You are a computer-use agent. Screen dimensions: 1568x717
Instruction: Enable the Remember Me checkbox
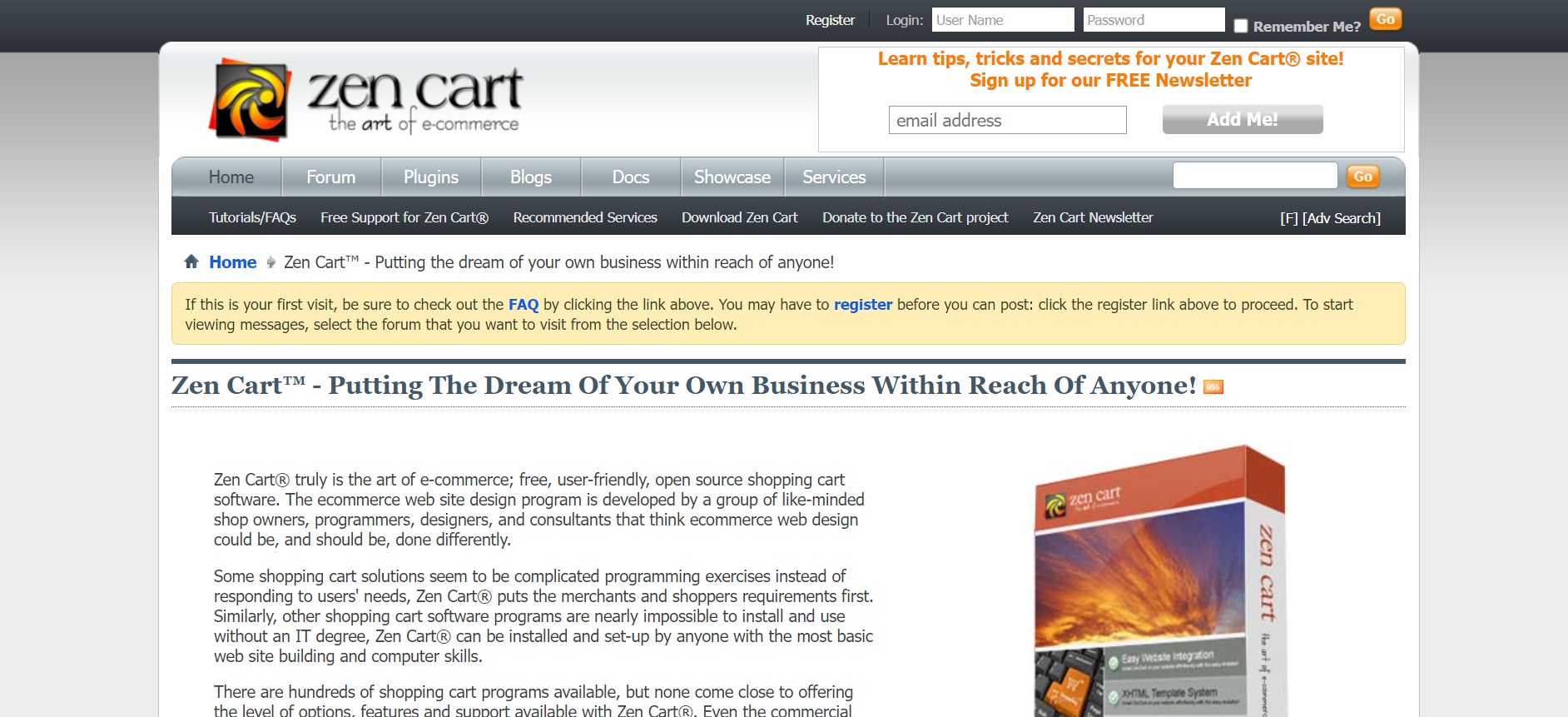1241,26
